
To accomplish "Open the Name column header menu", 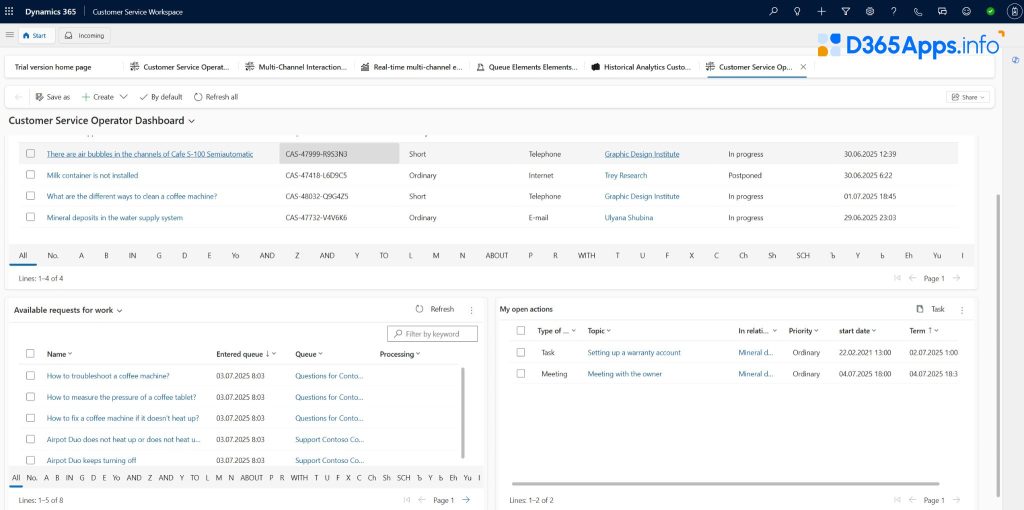I will coord(59,354).
